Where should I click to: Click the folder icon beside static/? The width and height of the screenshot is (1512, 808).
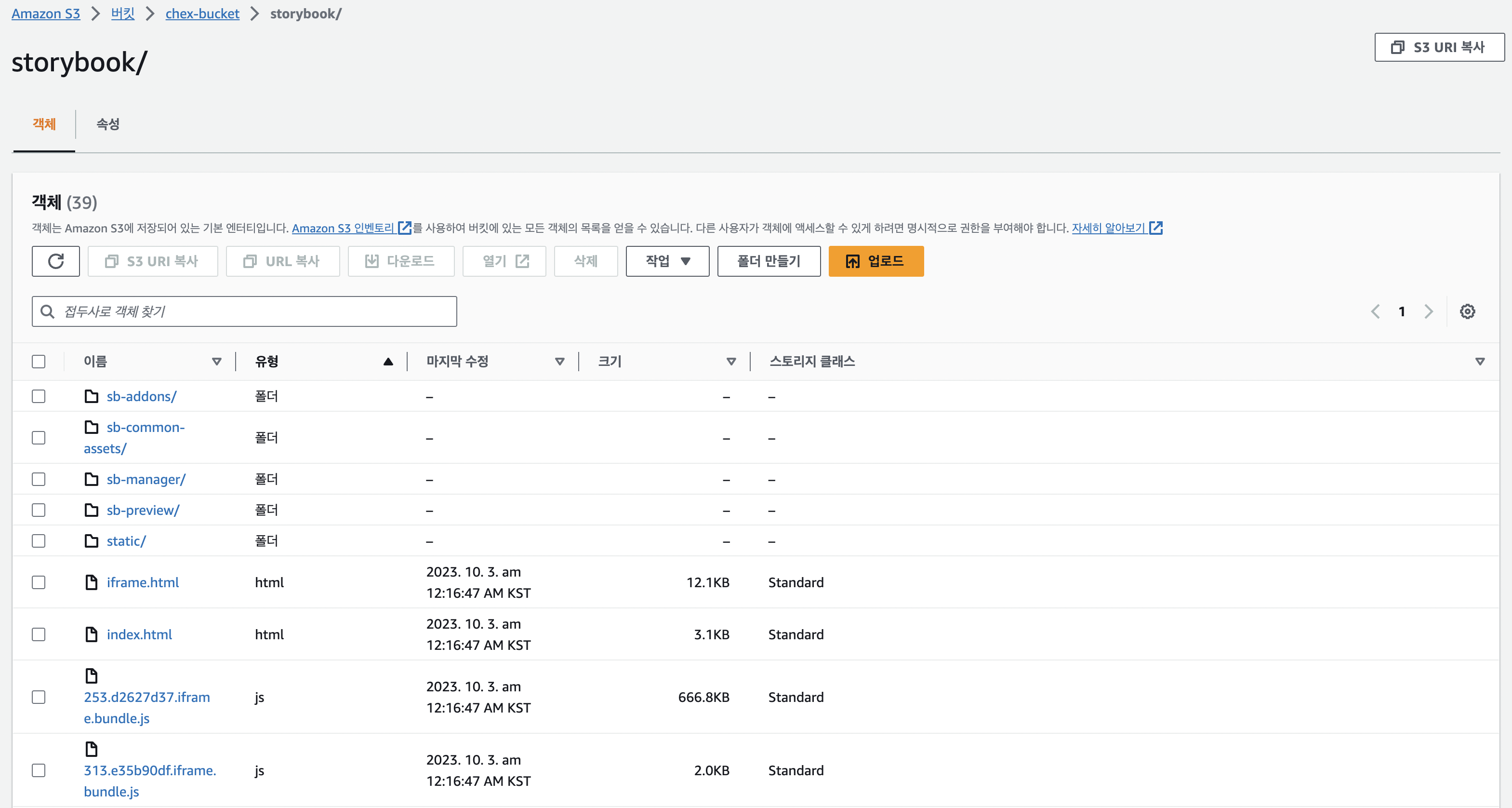(x=92, y=541)
